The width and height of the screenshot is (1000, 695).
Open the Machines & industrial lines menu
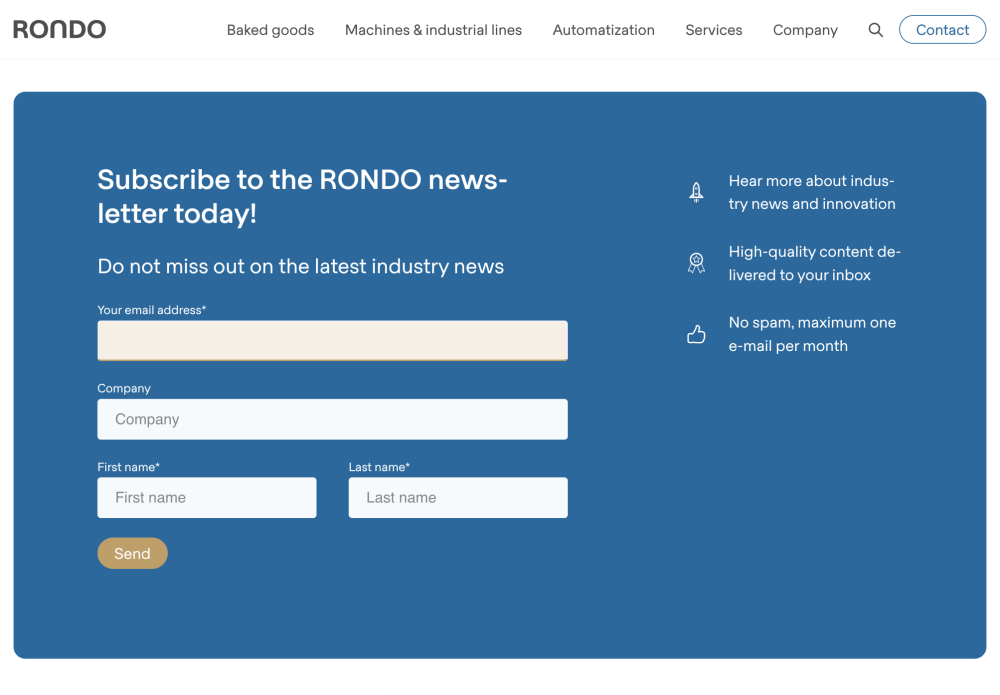(433, 30)
